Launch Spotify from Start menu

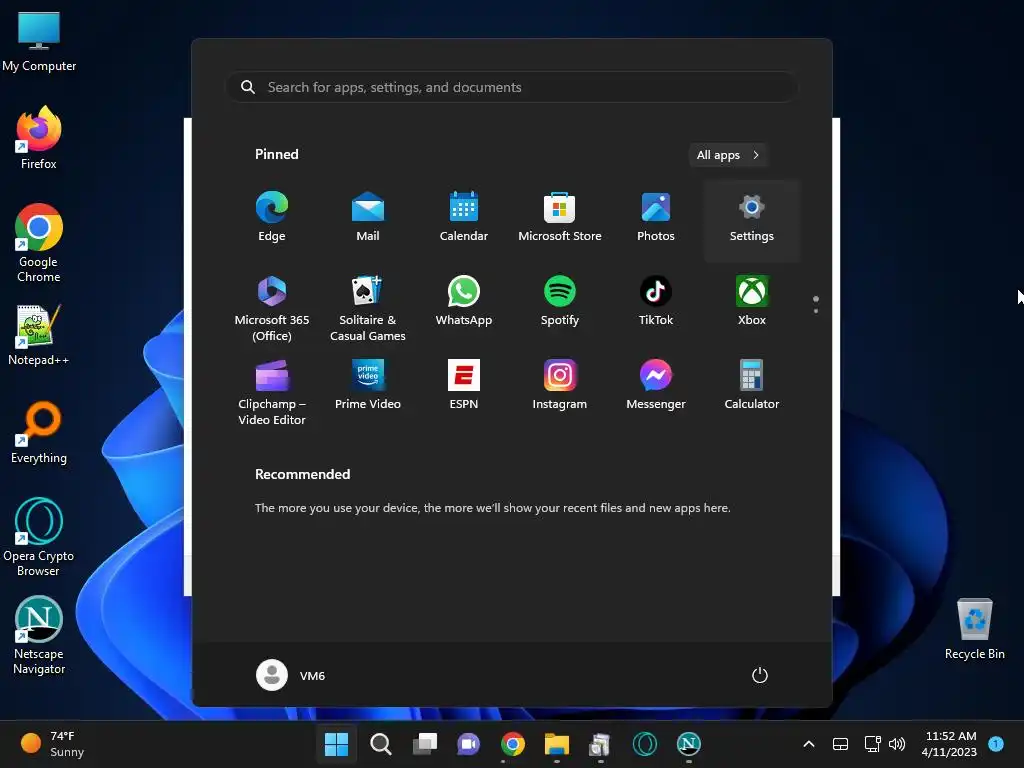tap(560, 302)
